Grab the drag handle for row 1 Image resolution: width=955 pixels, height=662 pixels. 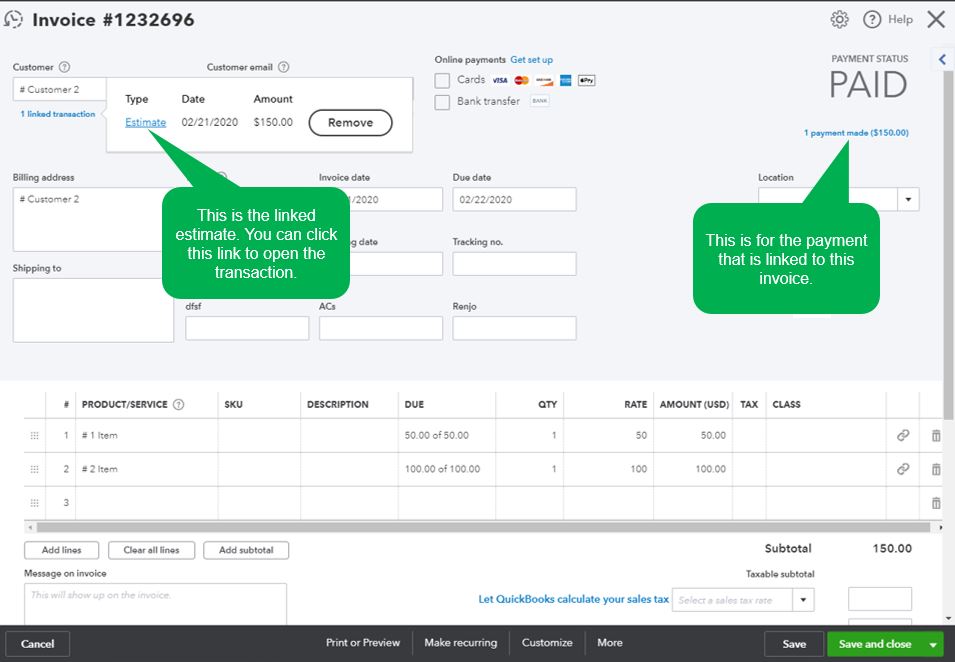pyautogui.click(x=35, y=435)
